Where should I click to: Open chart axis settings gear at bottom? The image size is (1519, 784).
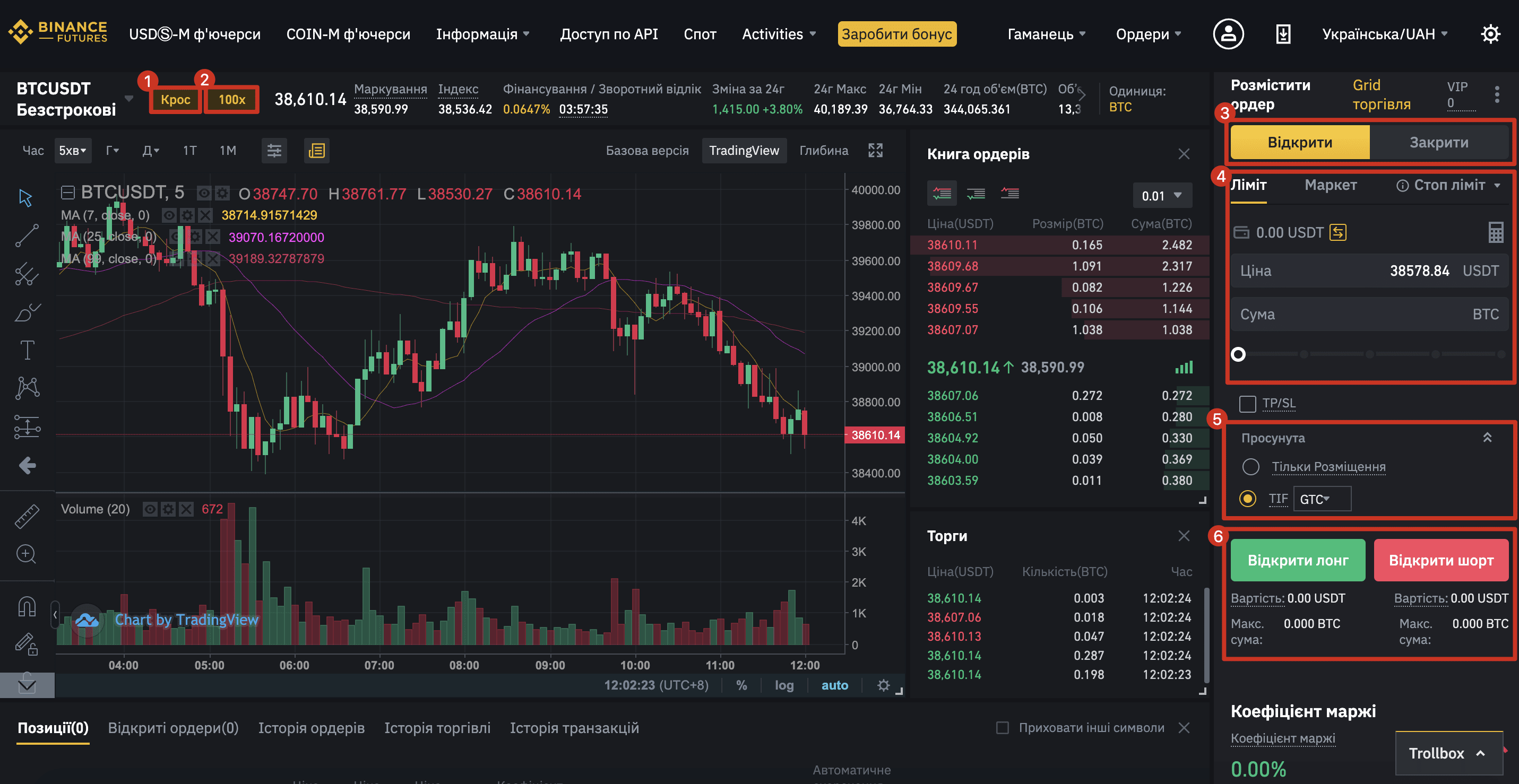pos(883,685)
